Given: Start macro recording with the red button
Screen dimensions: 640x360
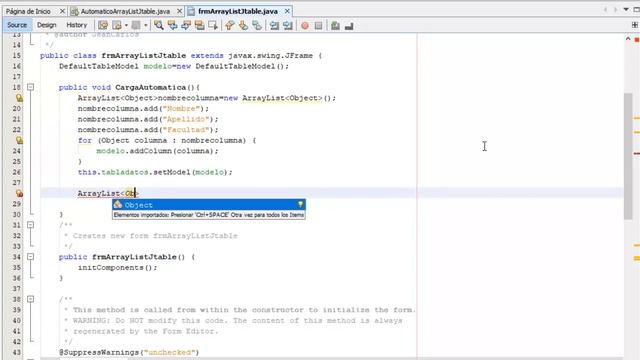Looking at the screenshot, I should 305,25.
